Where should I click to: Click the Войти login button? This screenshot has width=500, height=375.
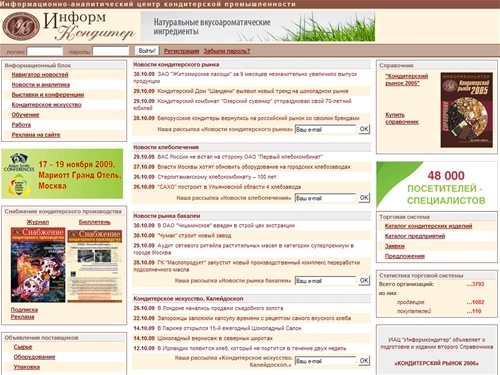pos(147,51)
